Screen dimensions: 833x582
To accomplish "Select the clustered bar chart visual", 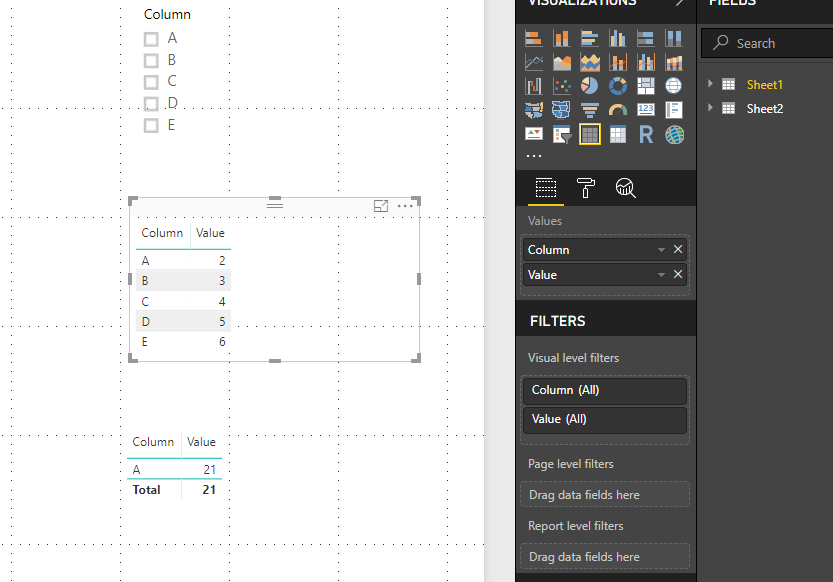I will coord(590,38).
